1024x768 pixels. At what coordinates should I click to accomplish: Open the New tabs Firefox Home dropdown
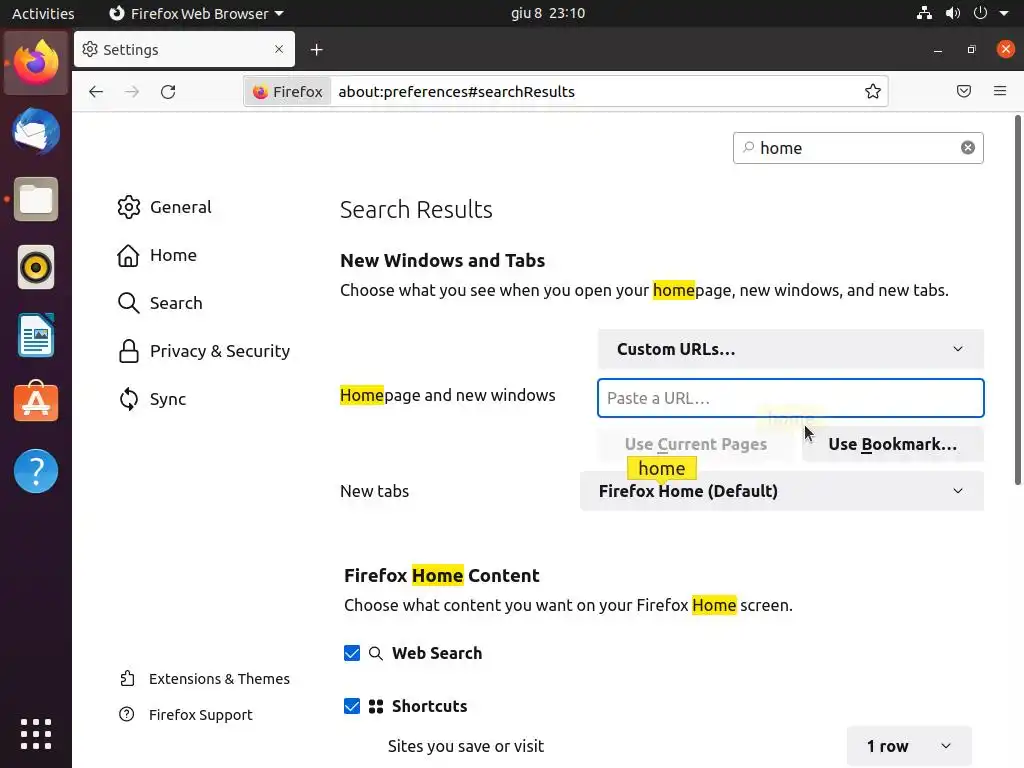pos(781,491)
